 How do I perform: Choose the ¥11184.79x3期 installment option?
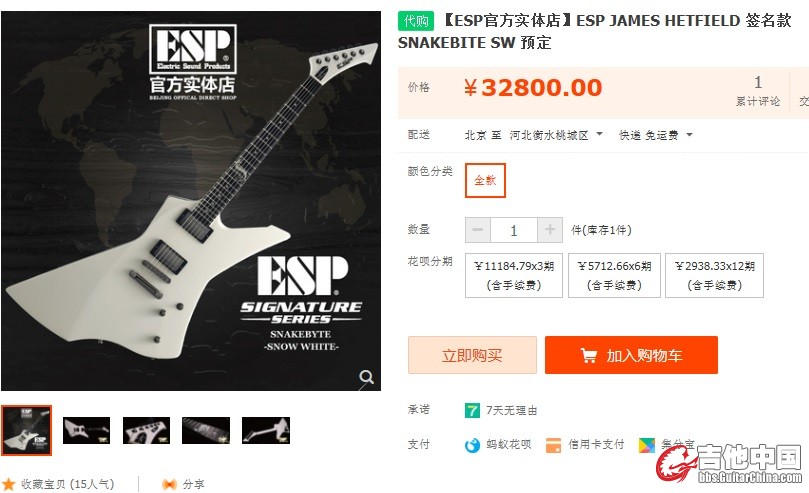click(x=514, y=275)
